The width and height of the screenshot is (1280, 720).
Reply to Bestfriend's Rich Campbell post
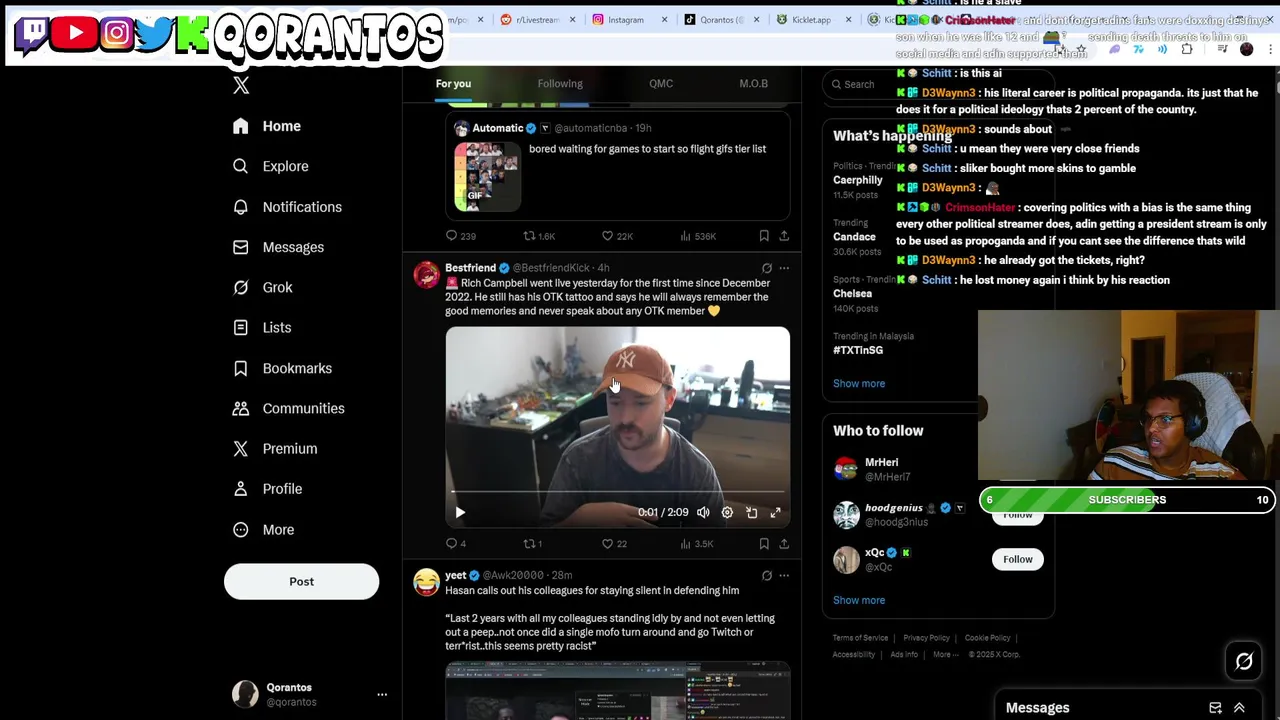tap(456, 544)
